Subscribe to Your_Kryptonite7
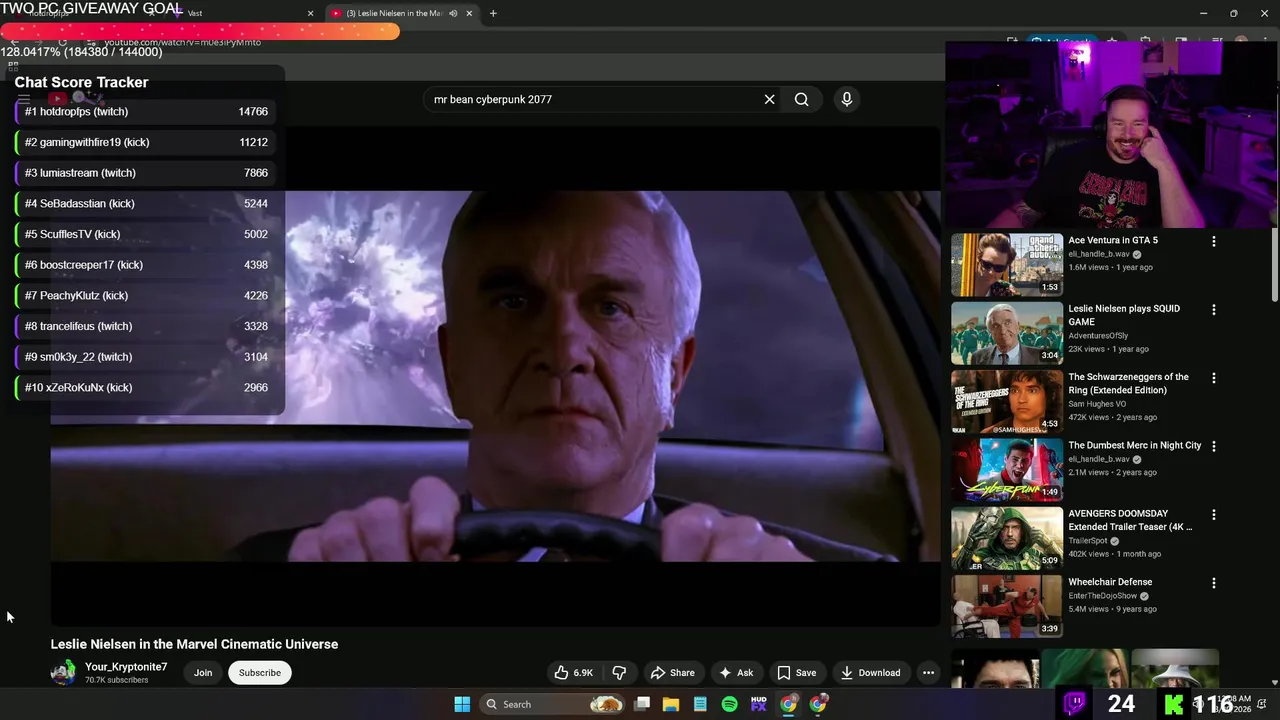The width and height of the screenshot is (1280, 720). point(259,673)
